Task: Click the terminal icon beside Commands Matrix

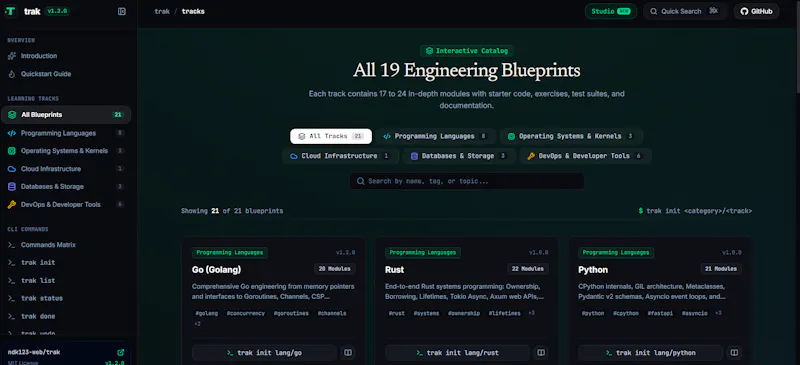Action: click(11, 245)
